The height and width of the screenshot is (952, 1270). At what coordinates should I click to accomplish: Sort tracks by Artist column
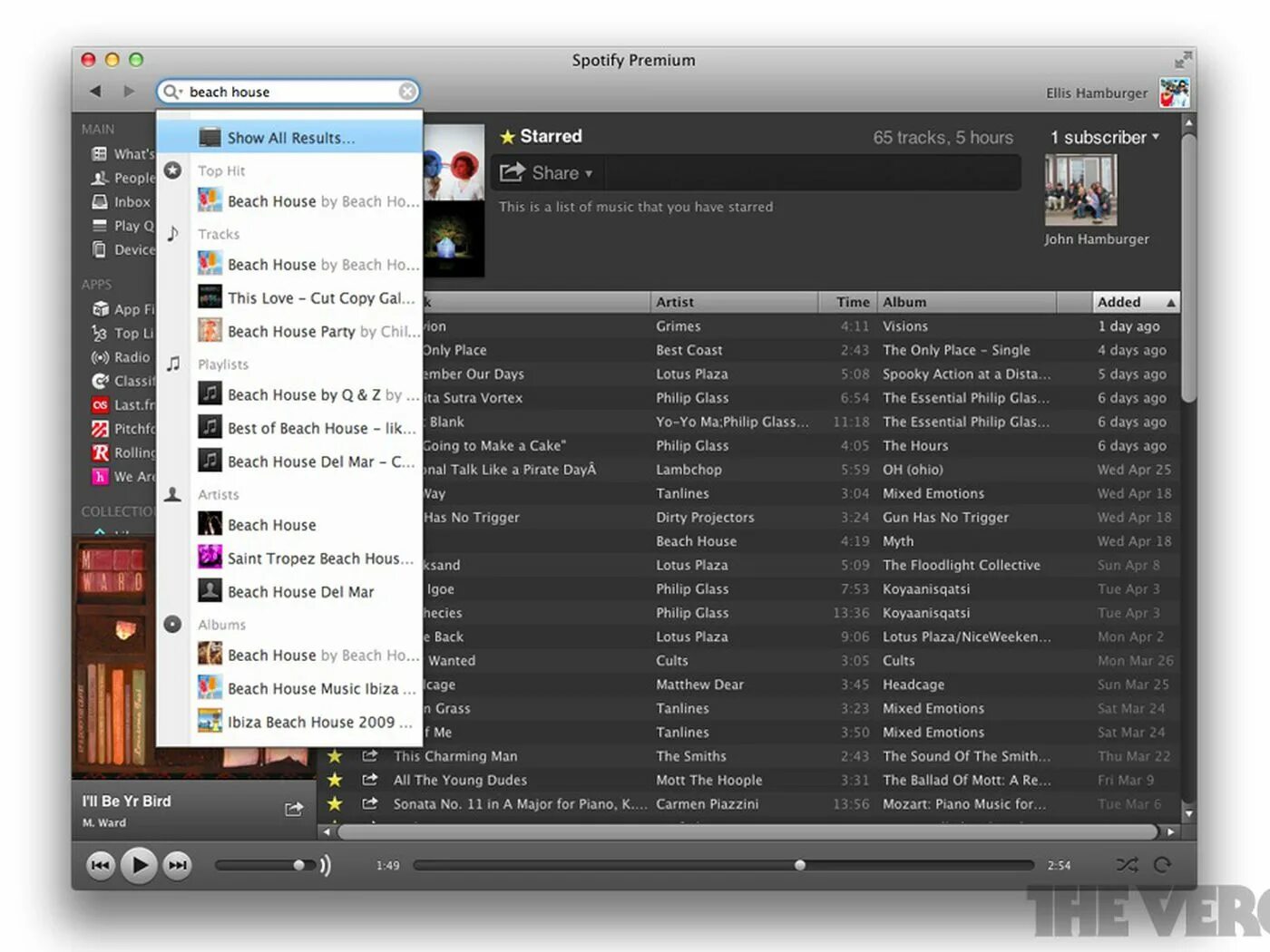pos(734,302)
